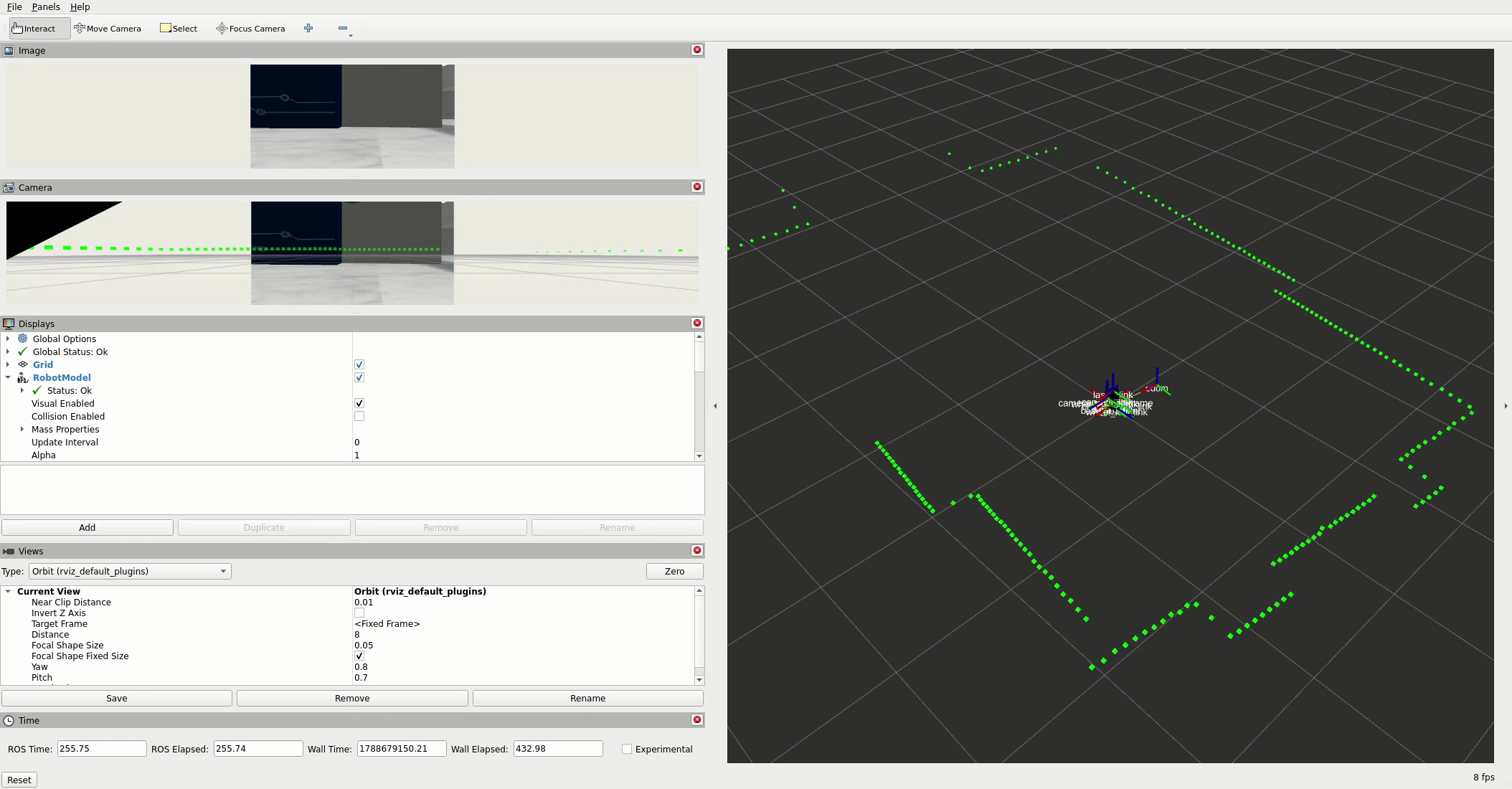Viewport: 1512px width, 789px height.
Task: Toggle the Experimental checkbox
Action: tap(627, 749)
